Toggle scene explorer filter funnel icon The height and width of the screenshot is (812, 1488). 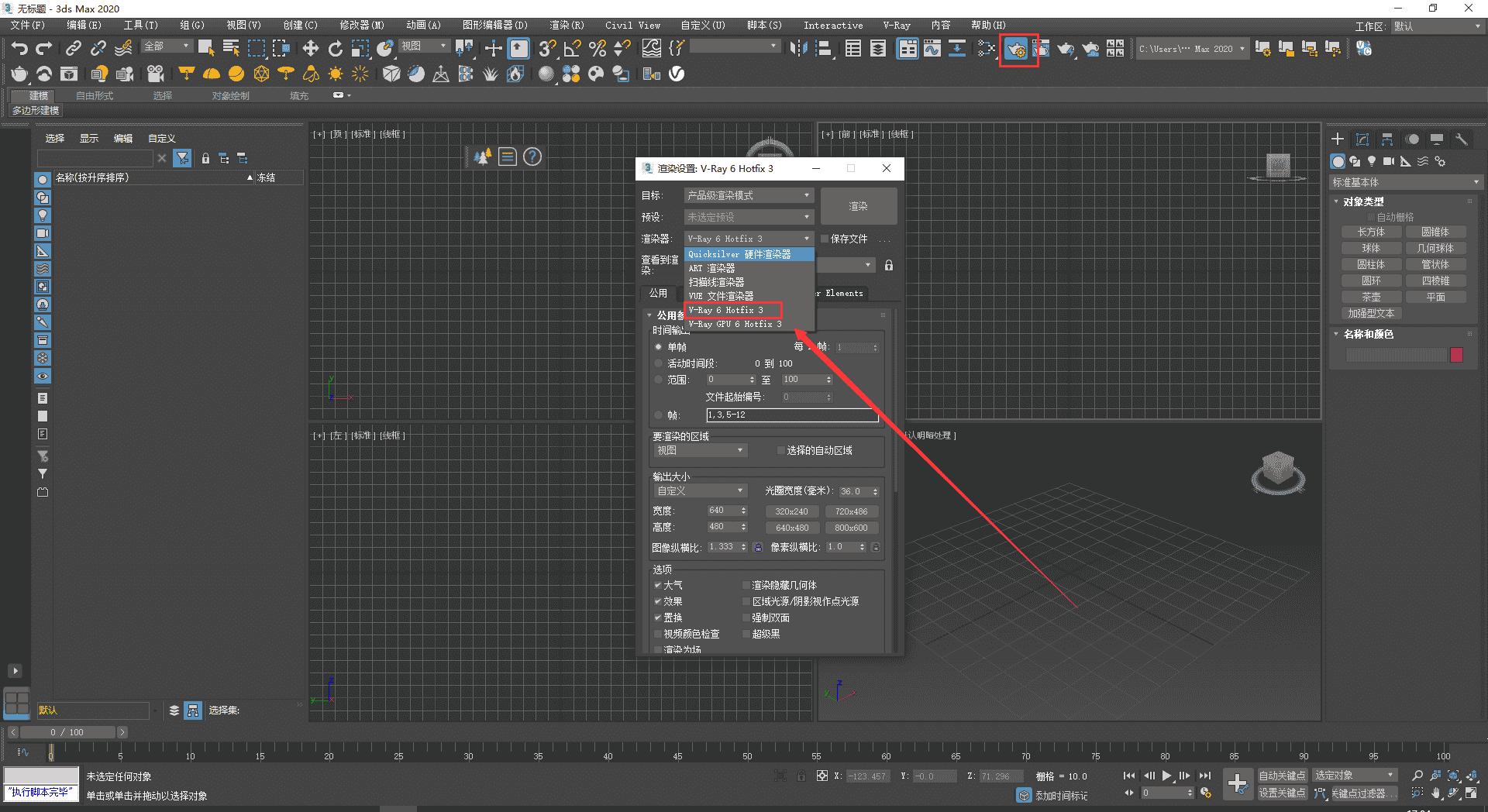tap(182, 158)
